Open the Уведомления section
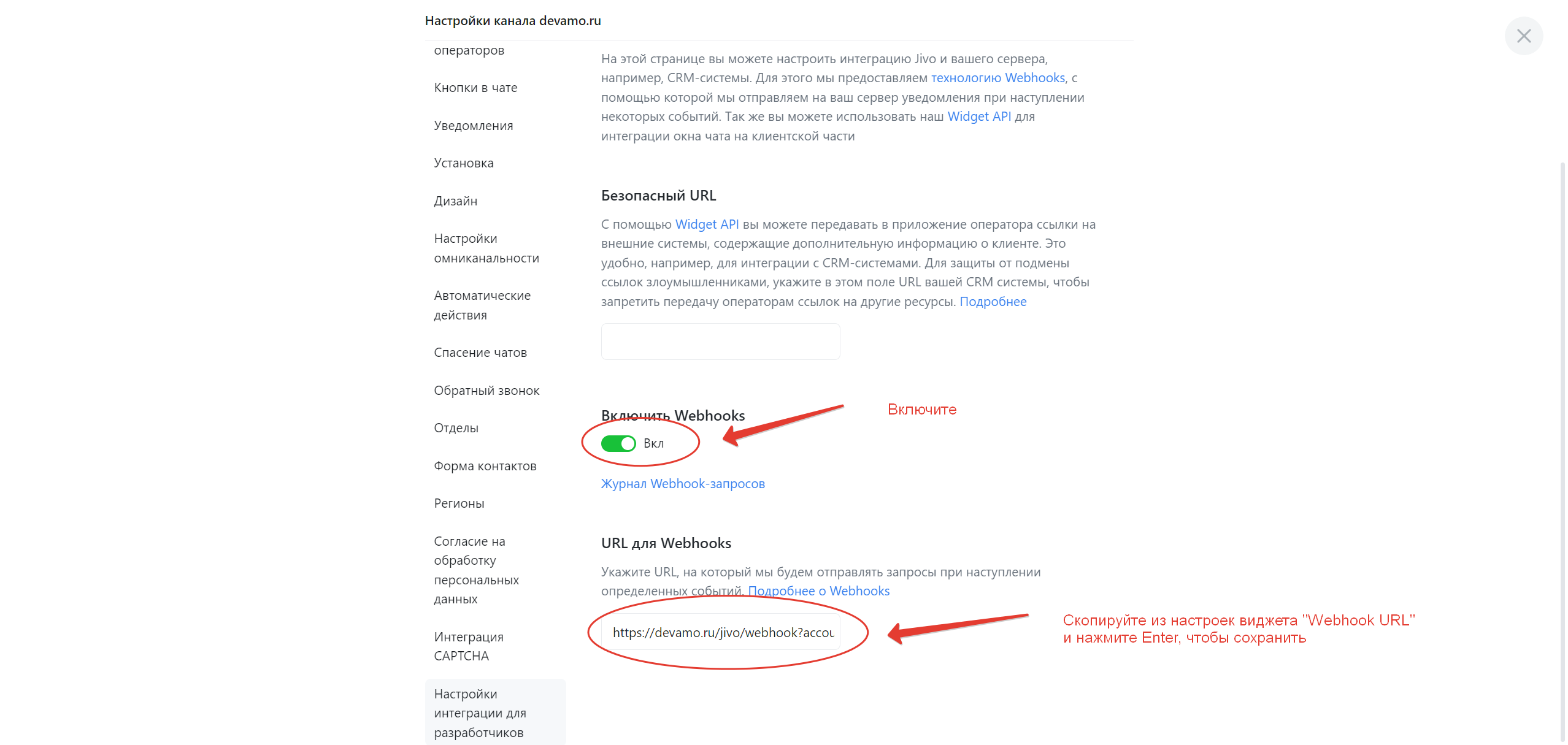Viewport: 1568px width, 745px height. 474,125
